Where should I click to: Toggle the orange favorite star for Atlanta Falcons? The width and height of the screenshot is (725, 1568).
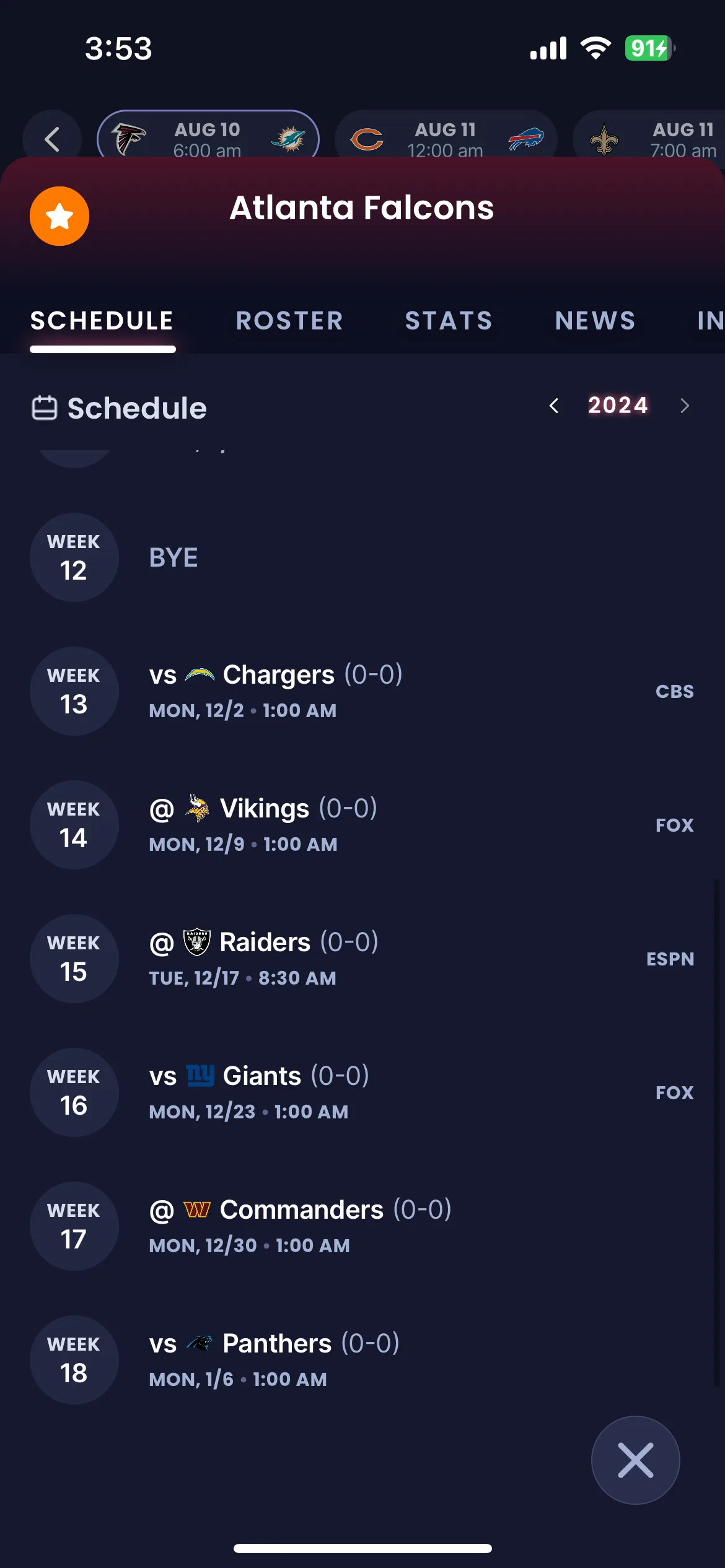point(59,216)
